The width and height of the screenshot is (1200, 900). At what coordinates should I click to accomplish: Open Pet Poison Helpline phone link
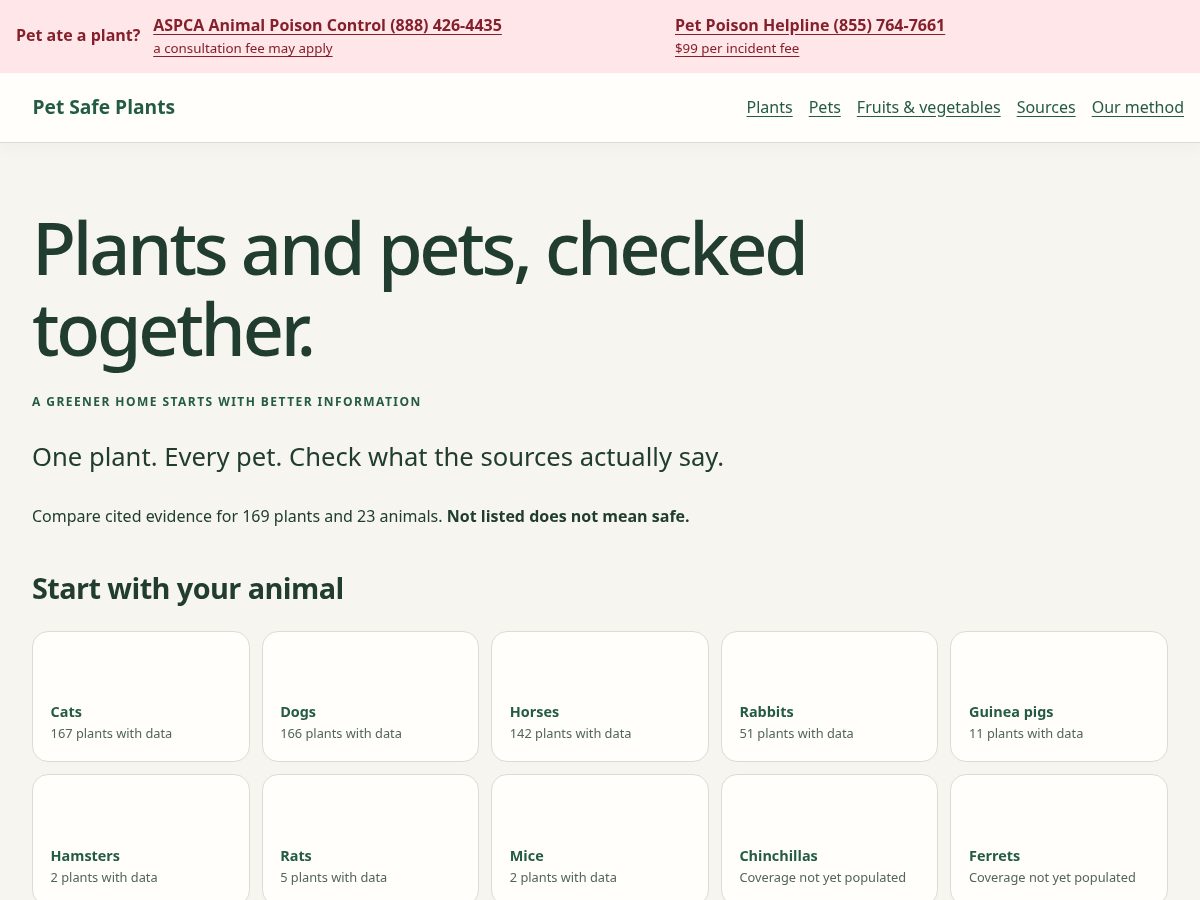[x=809, y=25]
